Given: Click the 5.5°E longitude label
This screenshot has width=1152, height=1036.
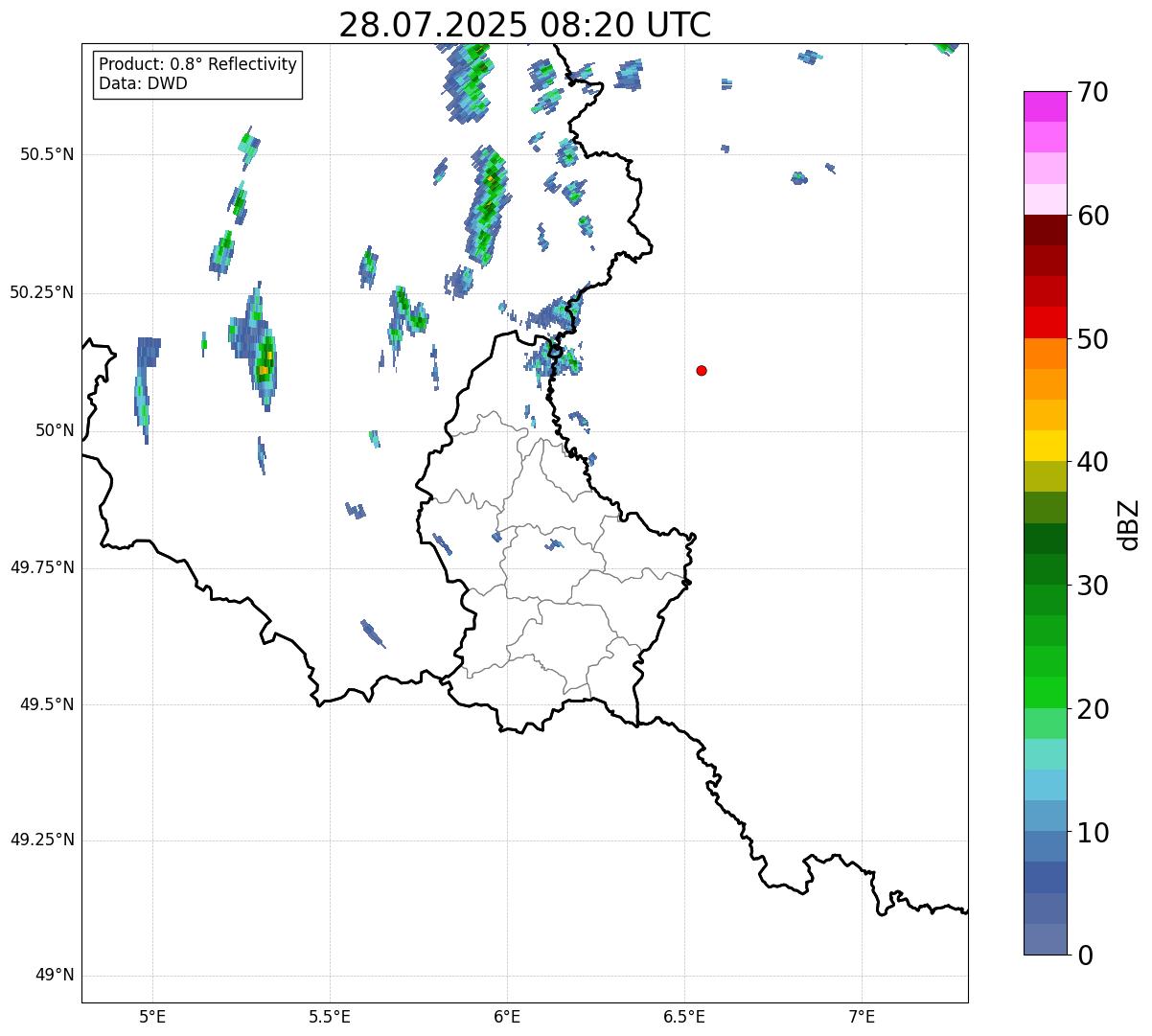Looking at the screenshot, I should pos(330,1016).
